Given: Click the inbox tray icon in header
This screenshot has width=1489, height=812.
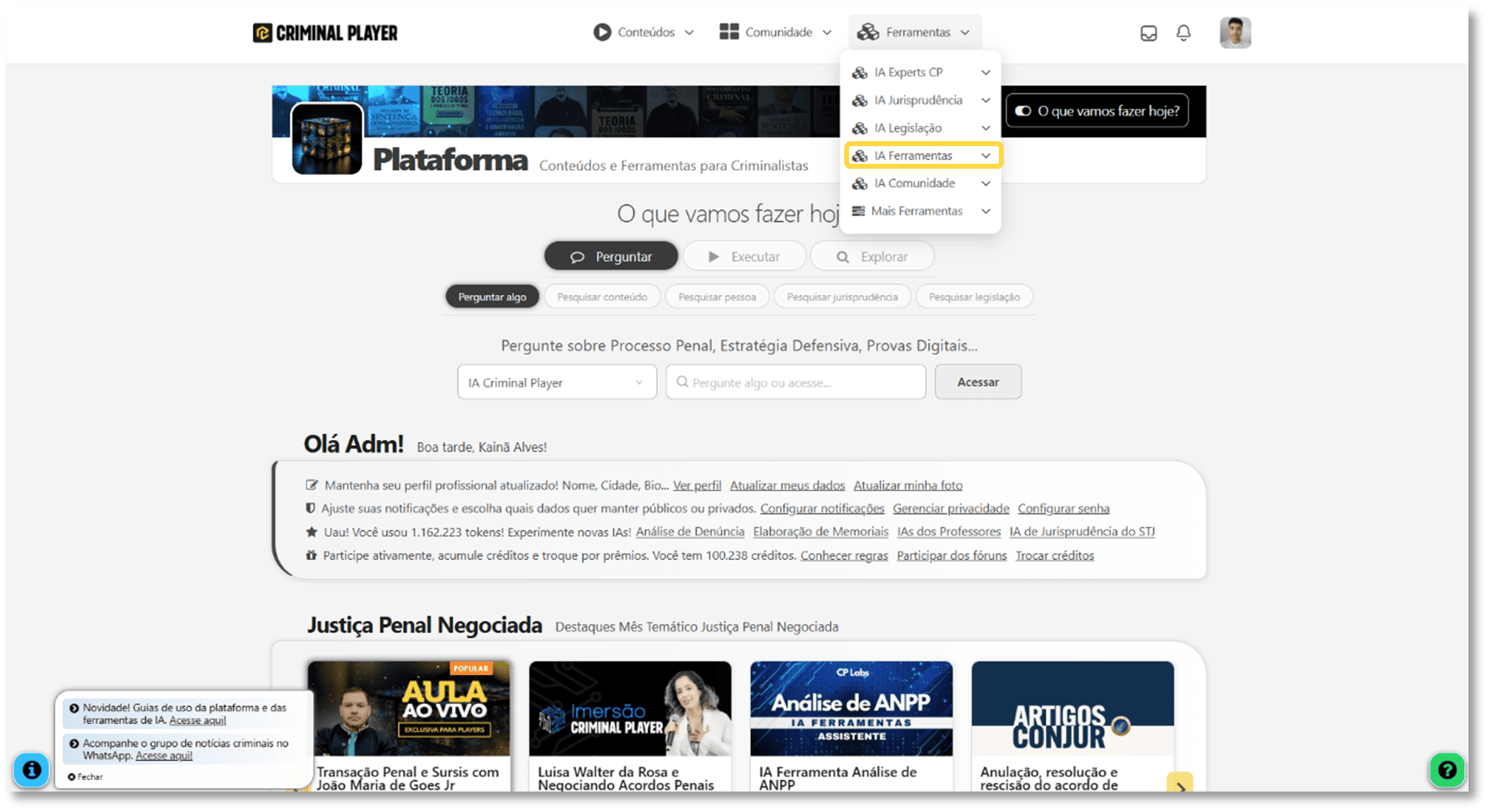Looking at the screenshot, I should pos(1149,33).
